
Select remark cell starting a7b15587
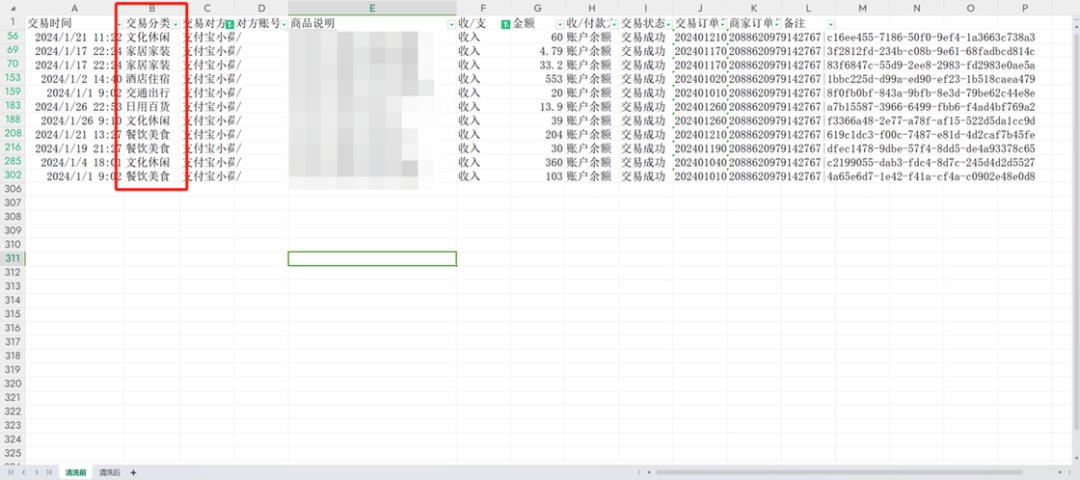[930, 107]
